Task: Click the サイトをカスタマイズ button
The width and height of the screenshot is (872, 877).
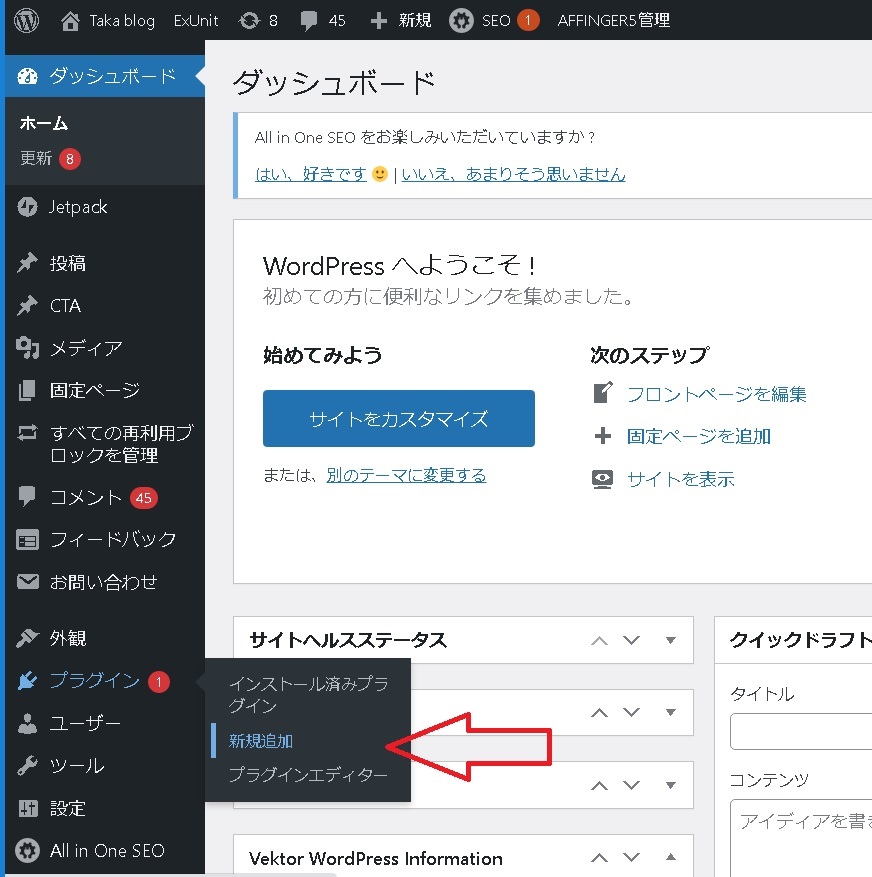Action: 399,418
